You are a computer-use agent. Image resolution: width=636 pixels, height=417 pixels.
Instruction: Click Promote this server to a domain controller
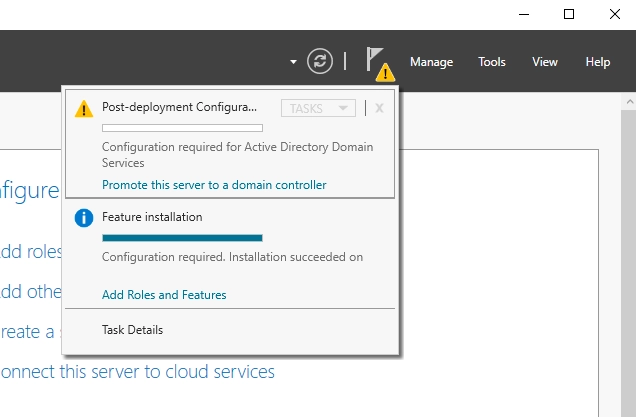(214, 185)
